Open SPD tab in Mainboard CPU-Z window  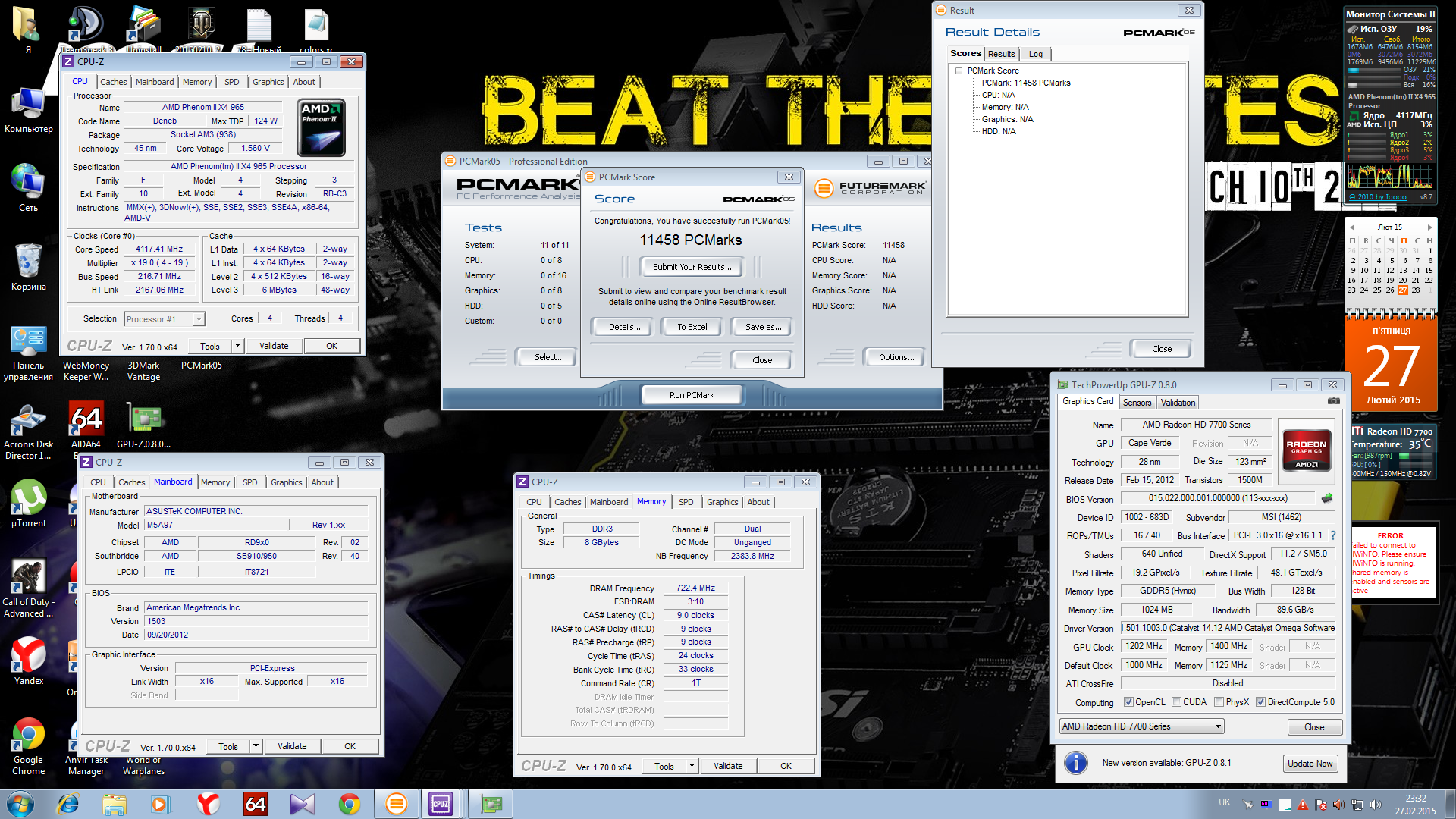[x=250, y=482]
